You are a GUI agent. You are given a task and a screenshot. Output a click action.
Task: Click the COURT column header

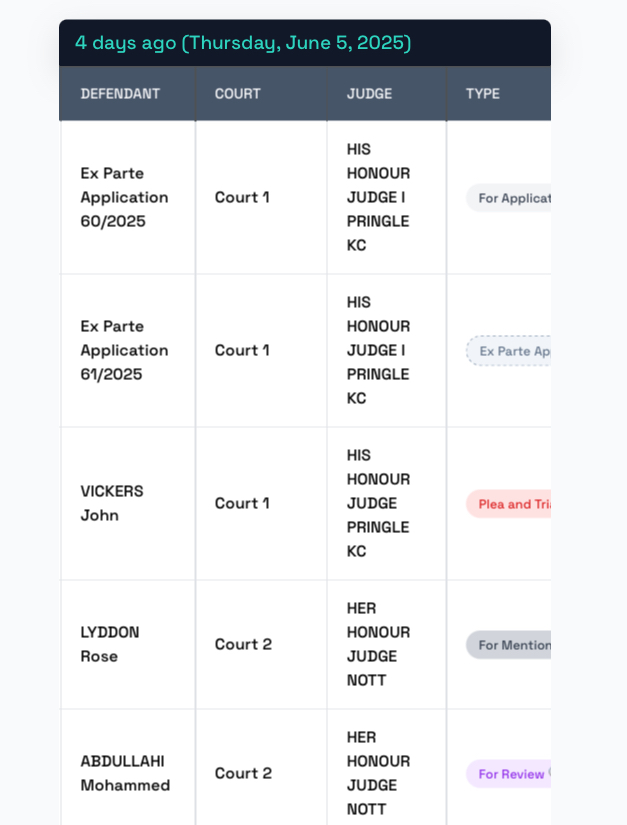[x=237, y=94]
